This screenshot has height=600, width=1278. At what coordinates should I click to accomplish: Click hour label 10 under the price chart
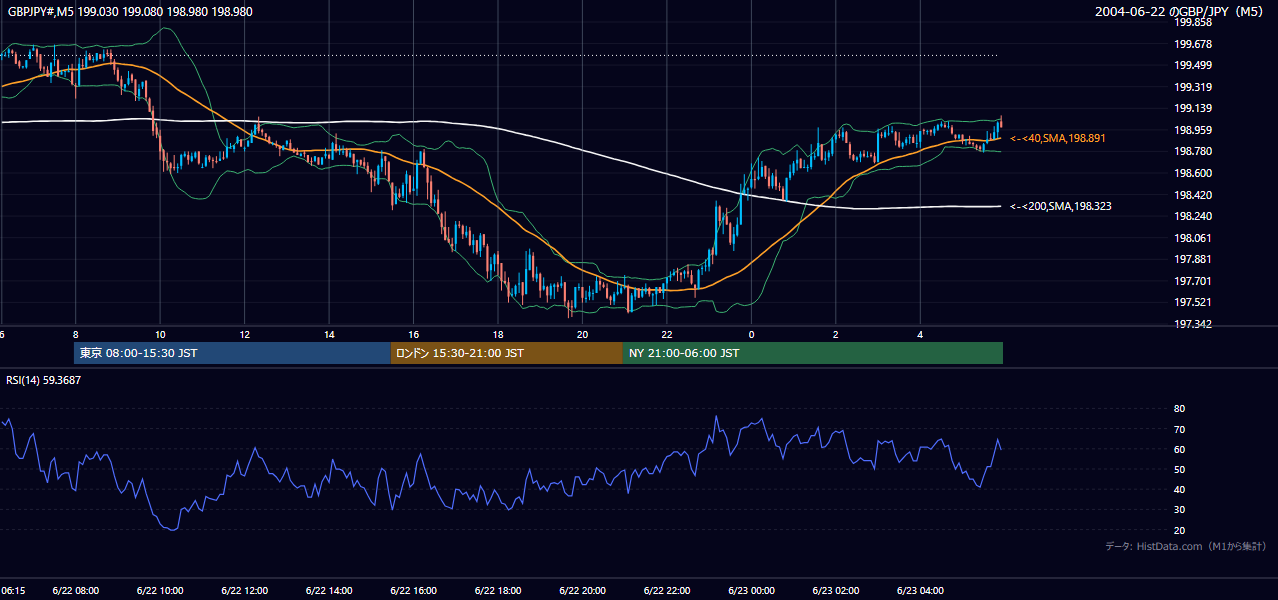[160, 334]
